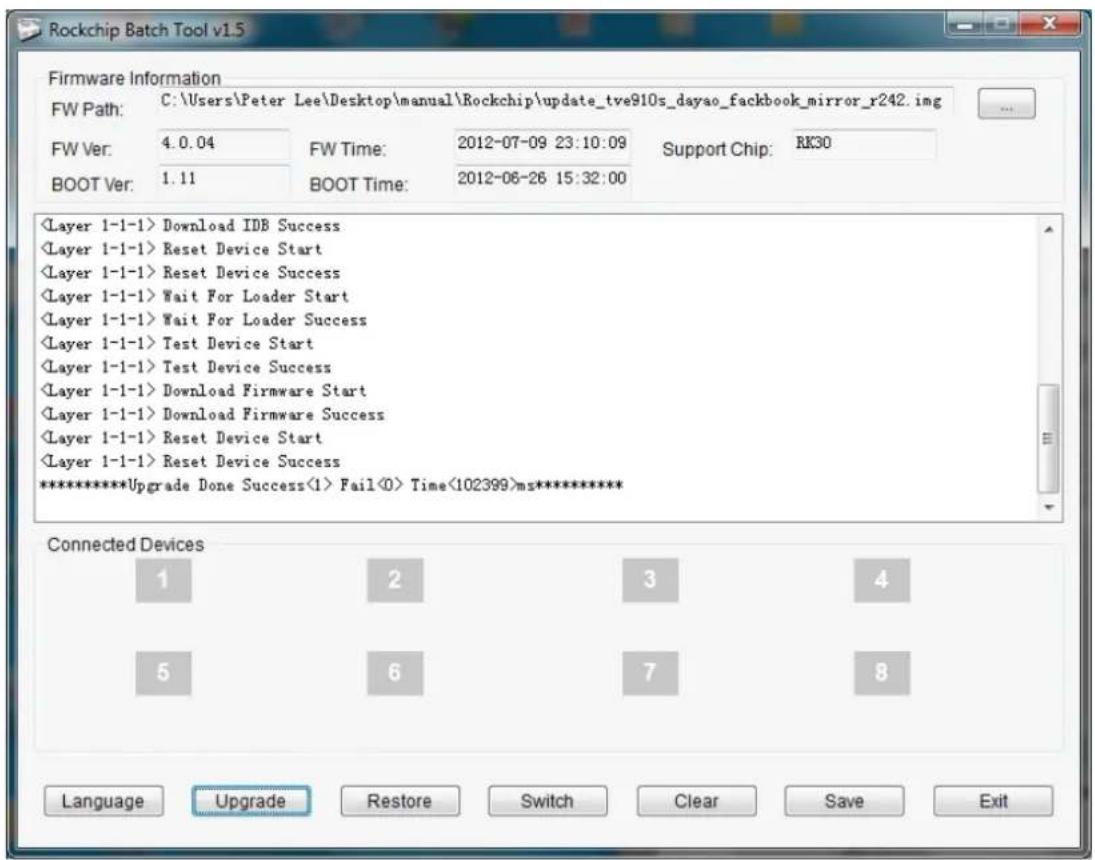The image size is (1095, 860).
Task: Select connected device slot 6
Action: pos(395,672)
